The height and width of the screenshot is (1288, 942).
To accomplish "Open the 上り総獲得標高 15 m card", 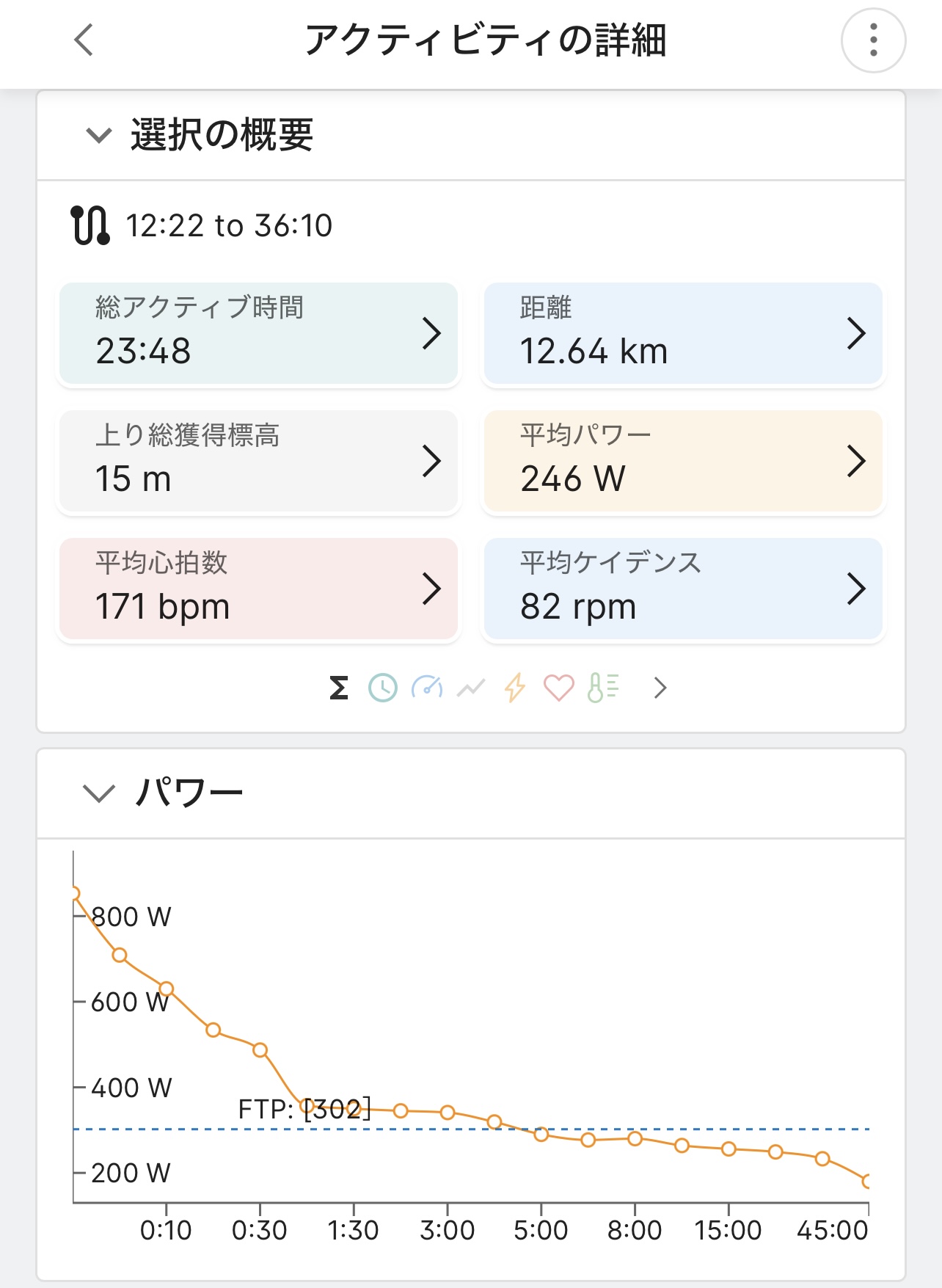I will click(x=258, y=461).
